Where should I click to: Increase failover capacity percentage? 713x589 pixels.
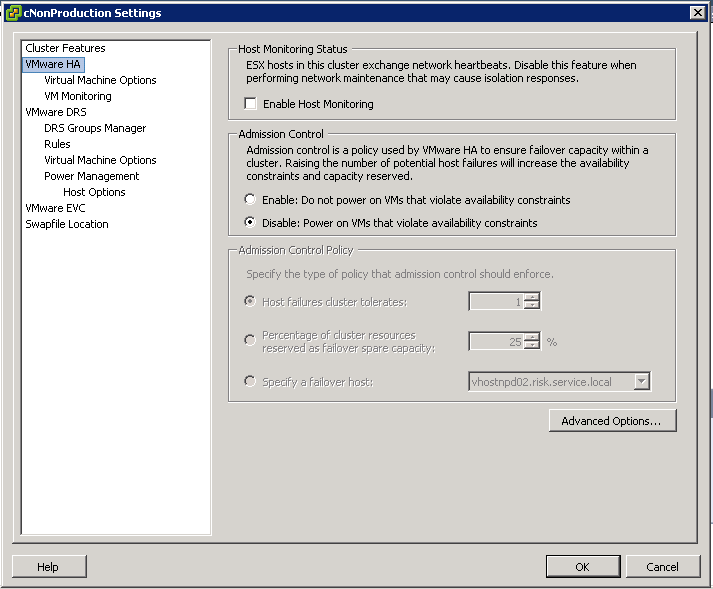coord(532,337)
